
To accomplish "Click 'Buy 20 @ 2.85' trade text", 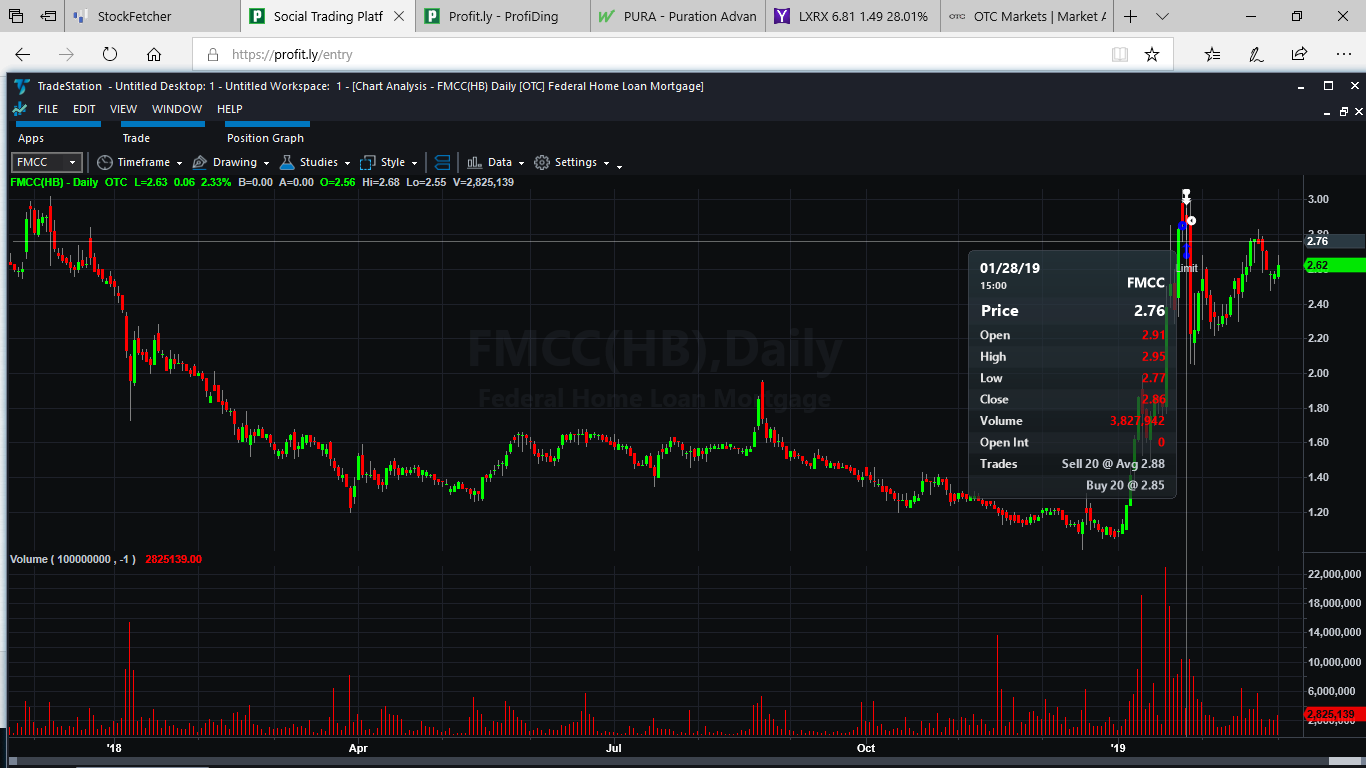I will pos(1125,486).
